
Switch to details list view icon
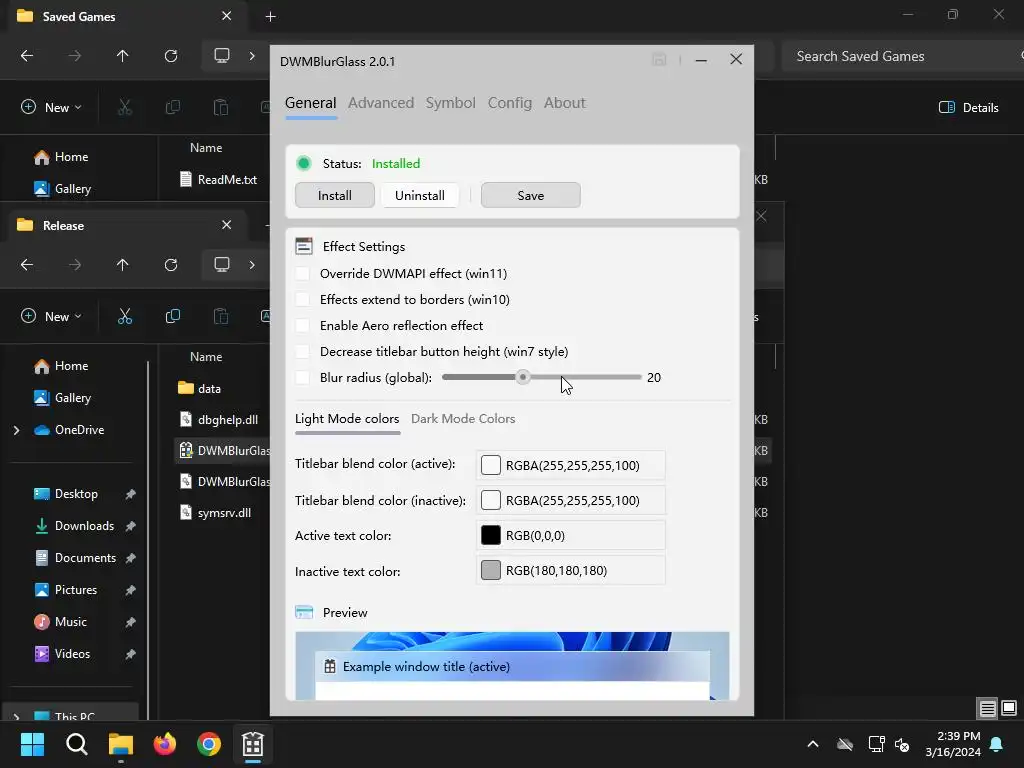(x=987, y=708)
